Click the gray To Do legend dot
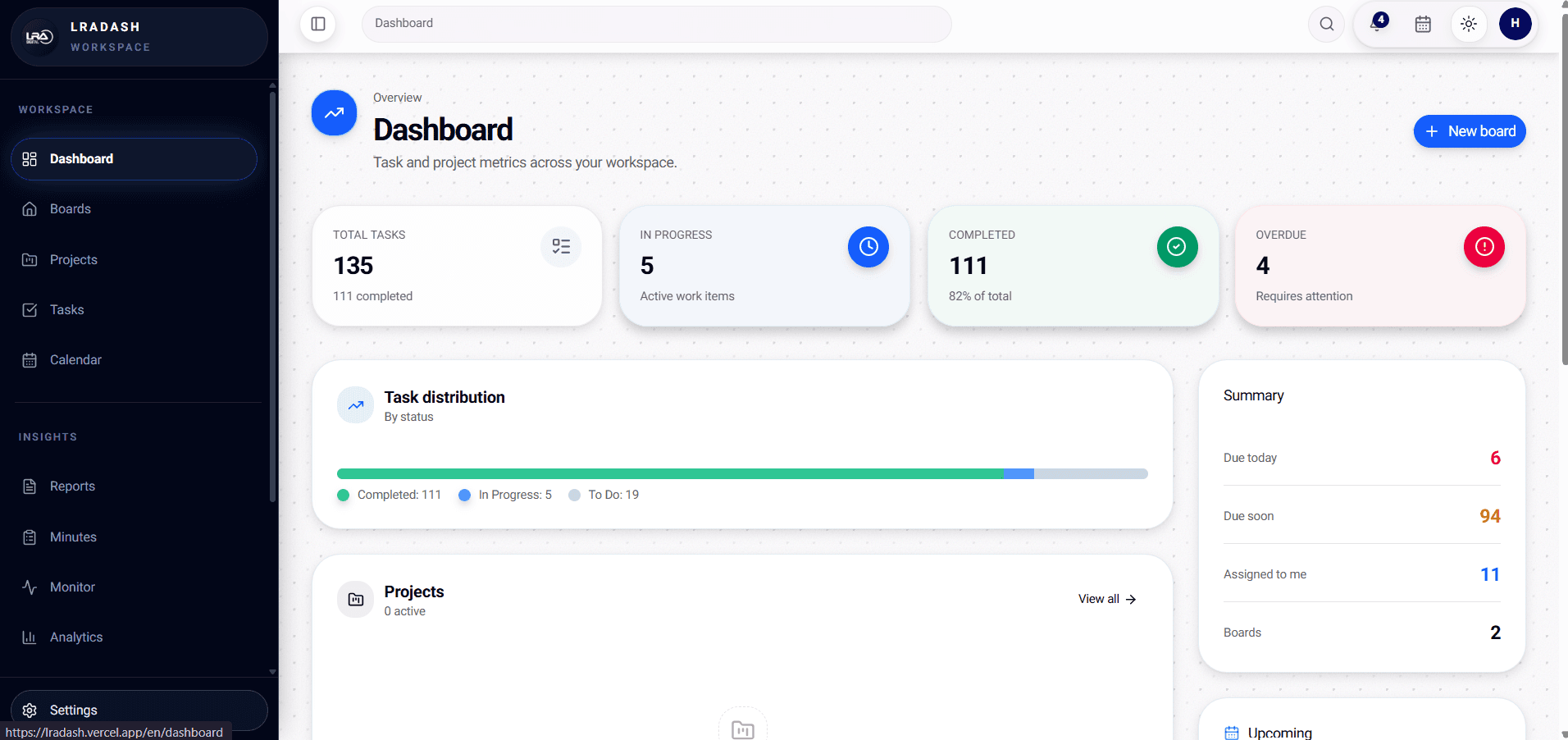1568x740 pixels. (574, 496)
